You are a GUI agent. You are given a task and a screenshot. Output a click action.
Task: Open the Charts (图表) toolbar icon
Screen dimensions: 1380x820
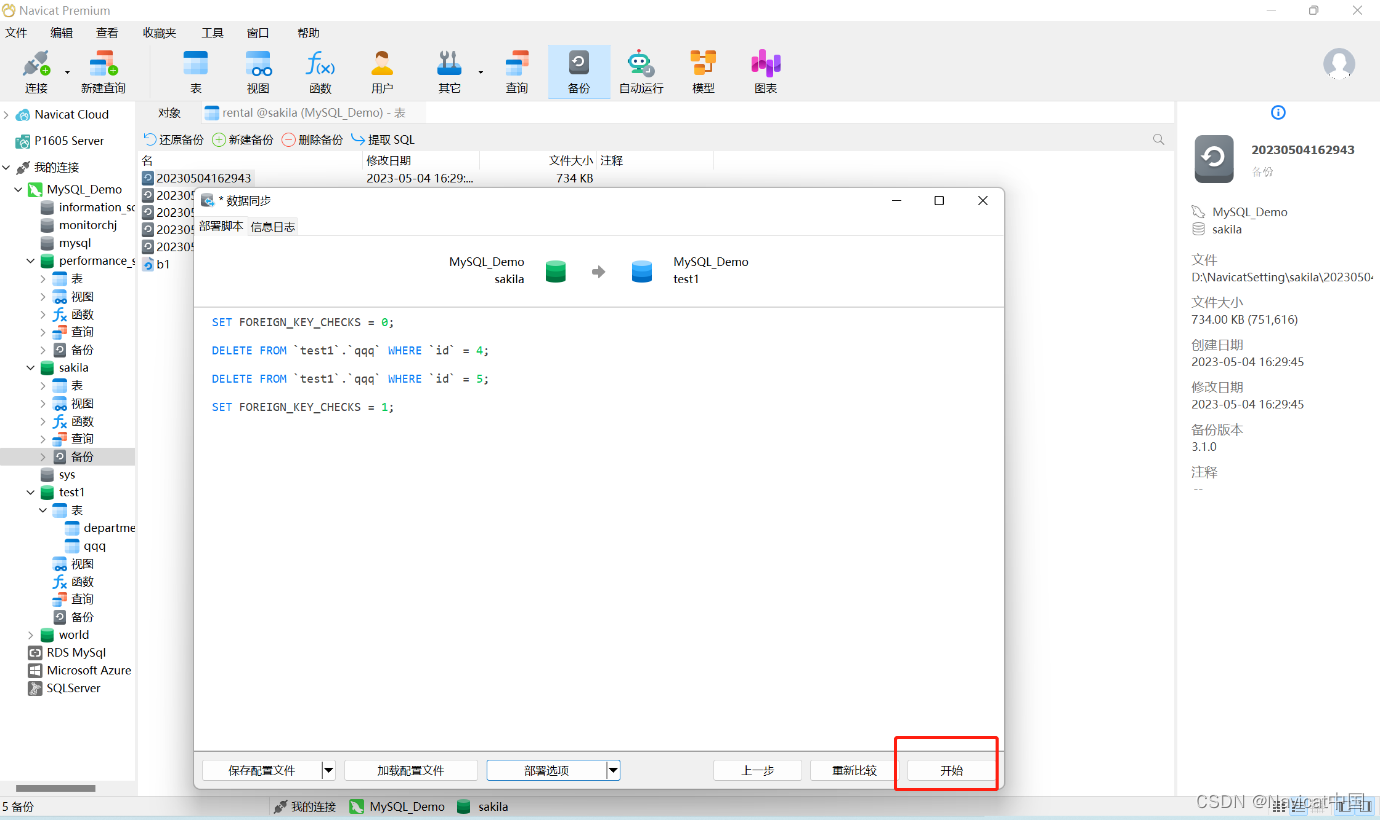point(766,64)
